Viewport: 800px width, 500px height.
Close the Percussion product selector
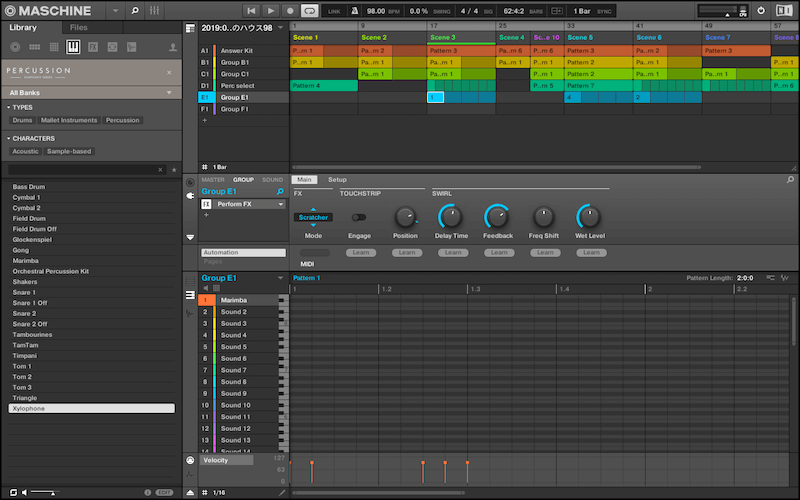tap(169, 72)
